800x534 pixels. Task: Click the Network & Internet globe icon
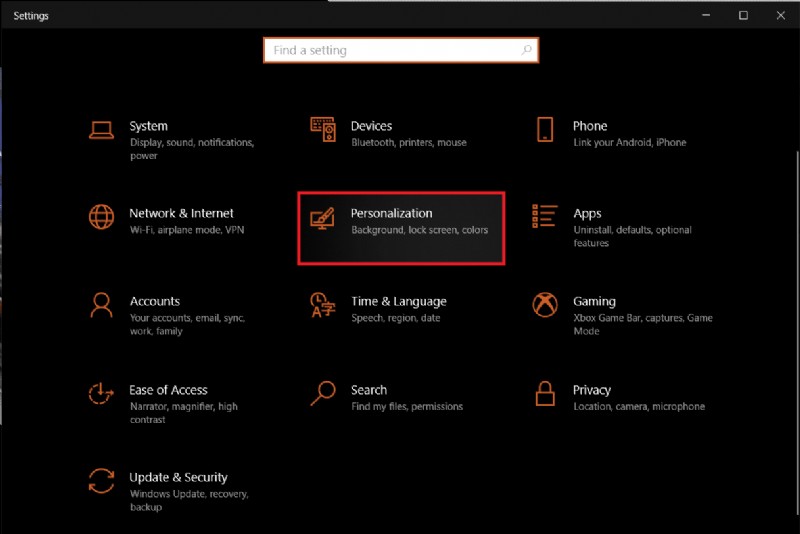pos(102,217)
